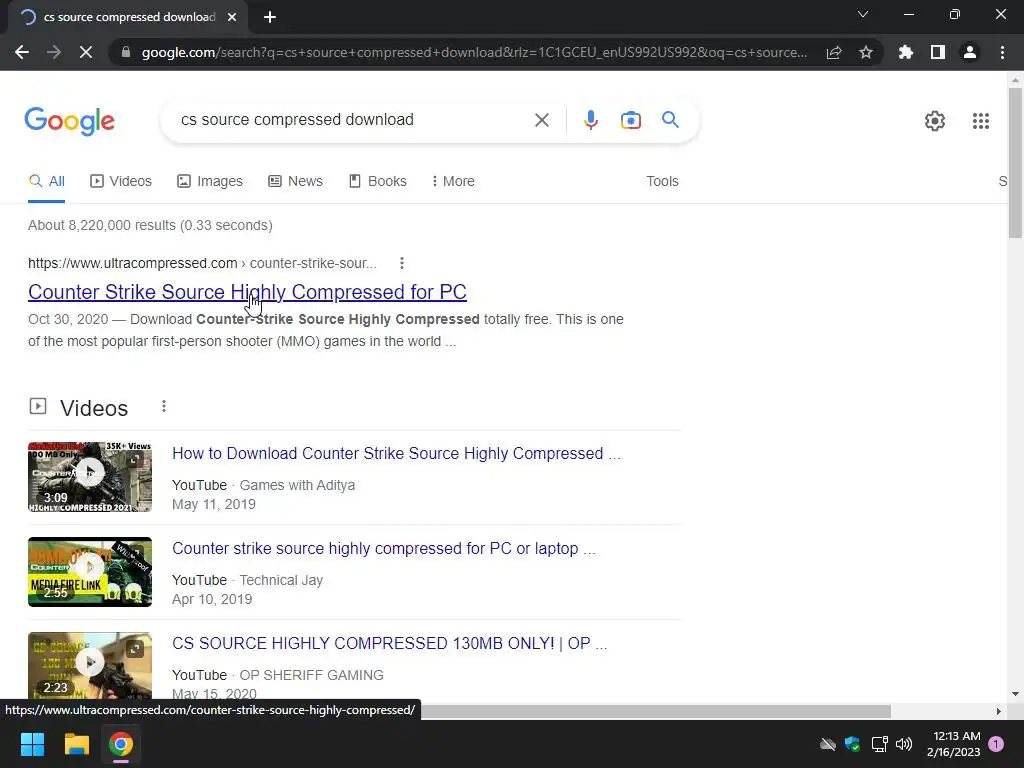The image size is (1024, 768).
Task: Open How to Download Counter Strike Source video
Action: point(396,453)
